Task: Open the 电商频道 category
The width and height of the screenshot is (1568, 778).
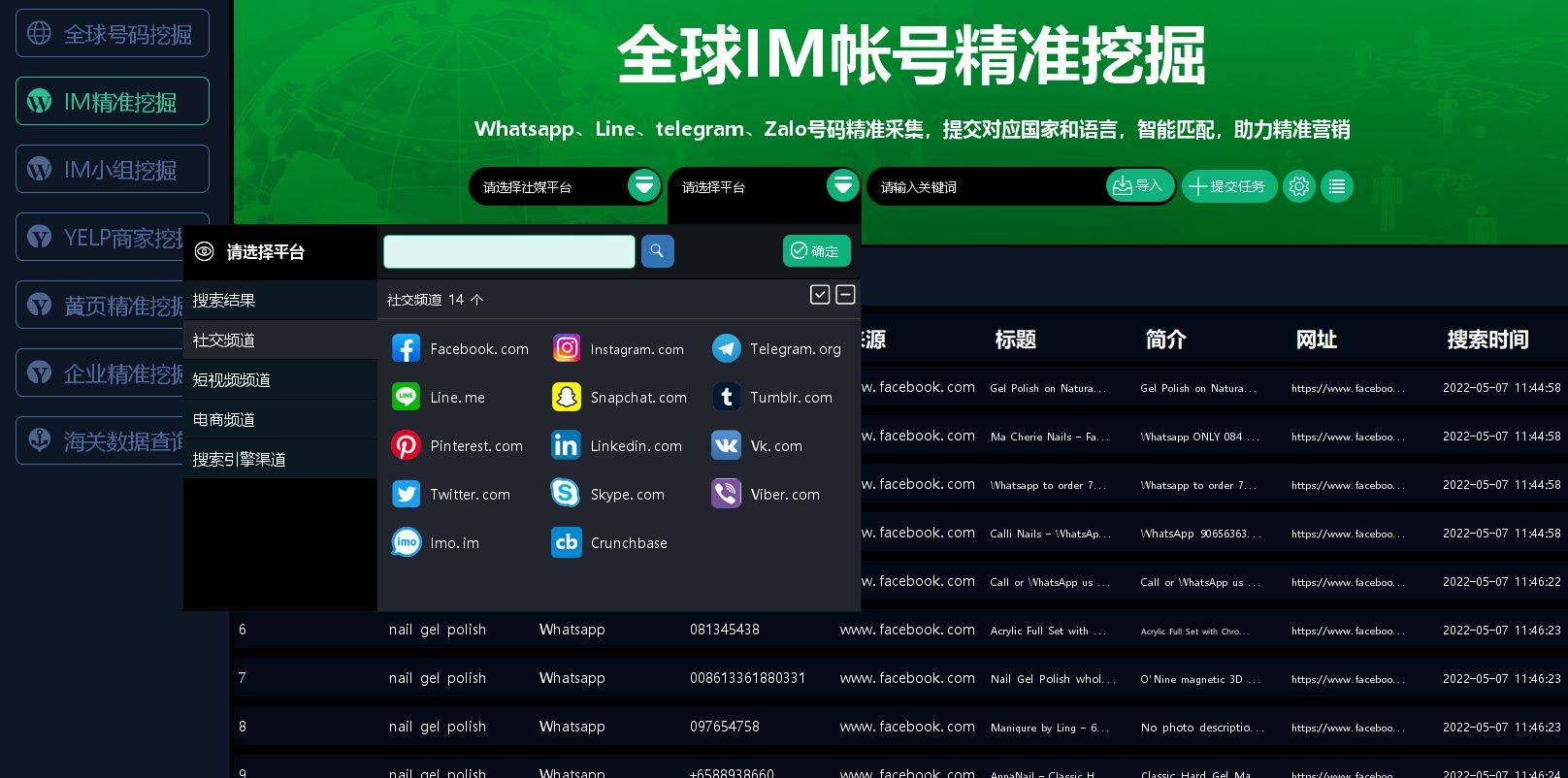Action: (280, 420)
